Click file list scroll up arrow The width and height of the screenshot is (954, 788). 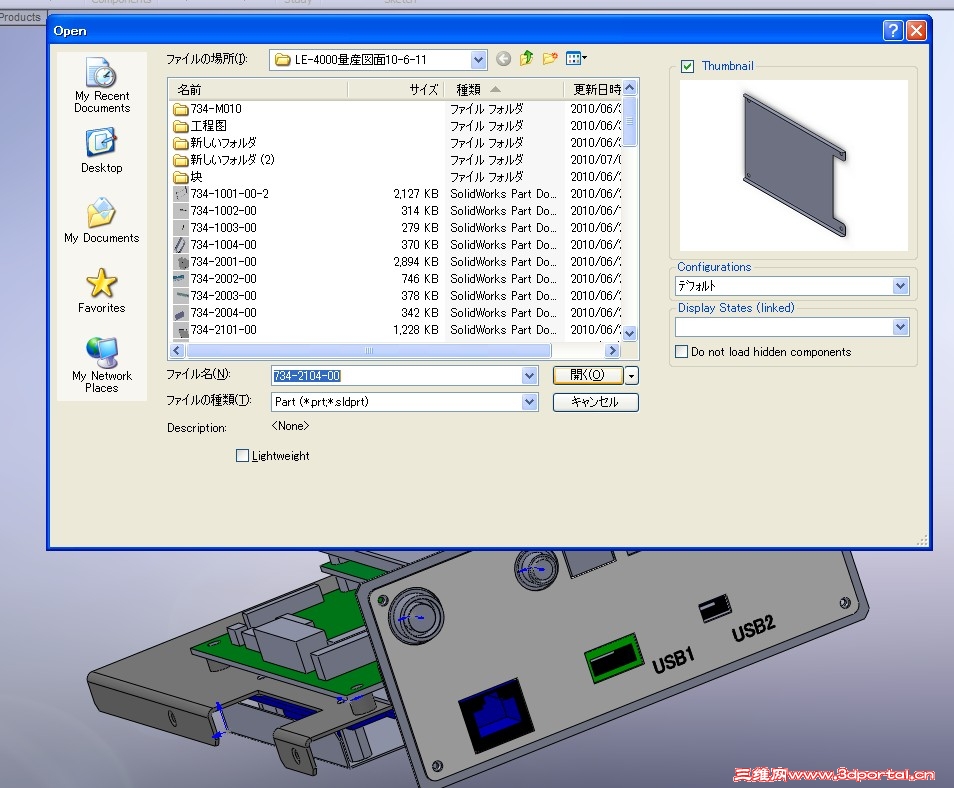pos(630,88)
